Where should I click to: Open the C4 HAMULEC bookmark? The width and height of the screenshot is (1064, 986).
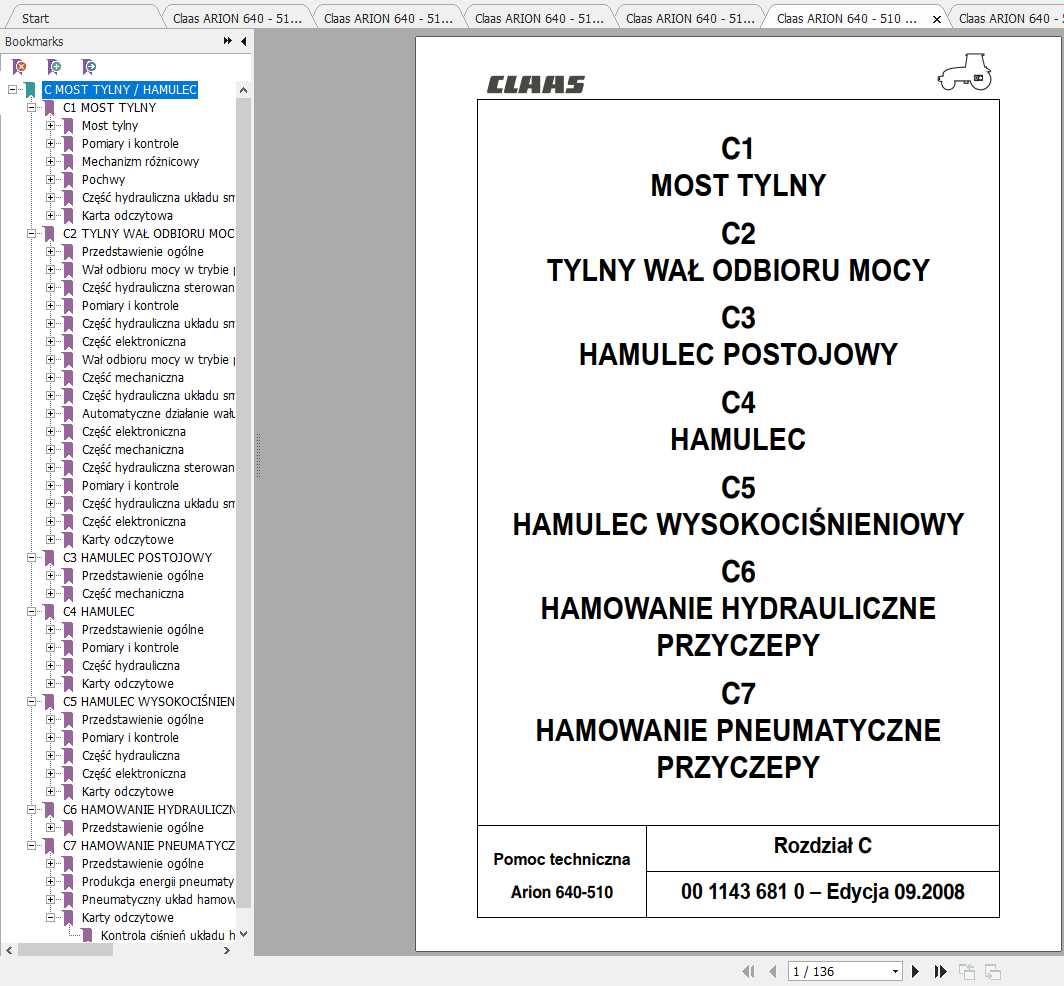click(98, 611)
